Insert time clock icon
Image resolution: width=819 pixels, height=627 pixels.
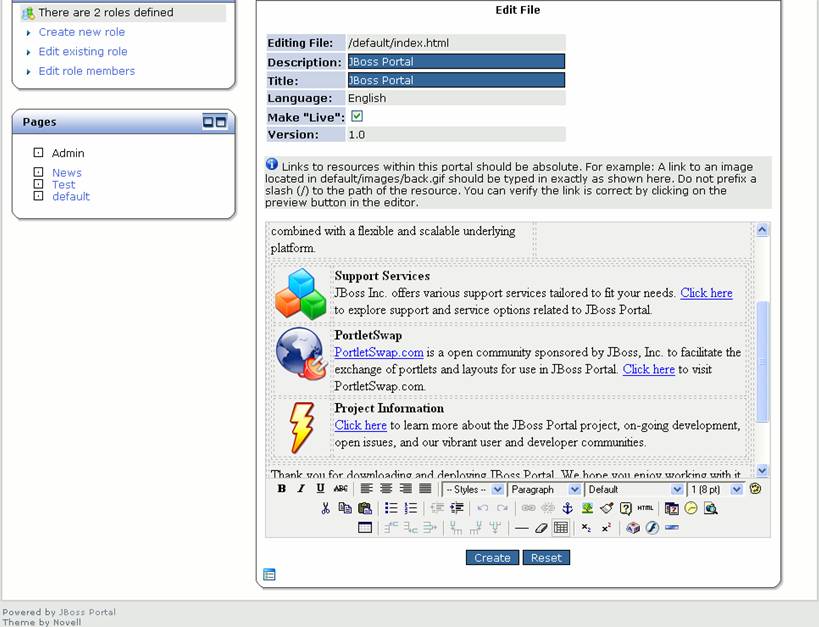[691, 508]
